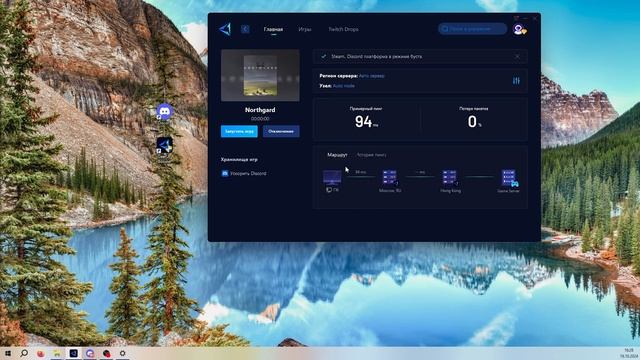Open the File Explorer taskbar icon
Screen dimensions: 640x360
tap(57, 353)
